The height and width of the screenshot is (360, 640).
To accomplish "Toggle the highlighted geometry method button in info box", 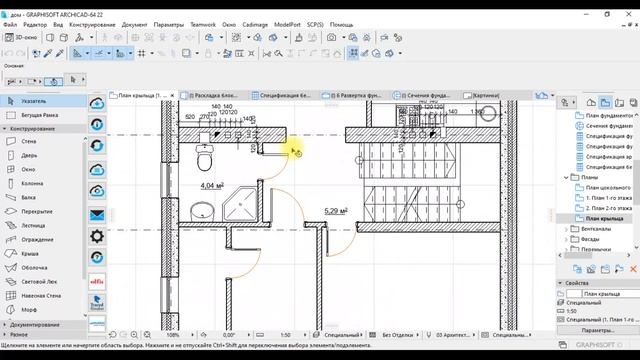I will coord(53,82).
